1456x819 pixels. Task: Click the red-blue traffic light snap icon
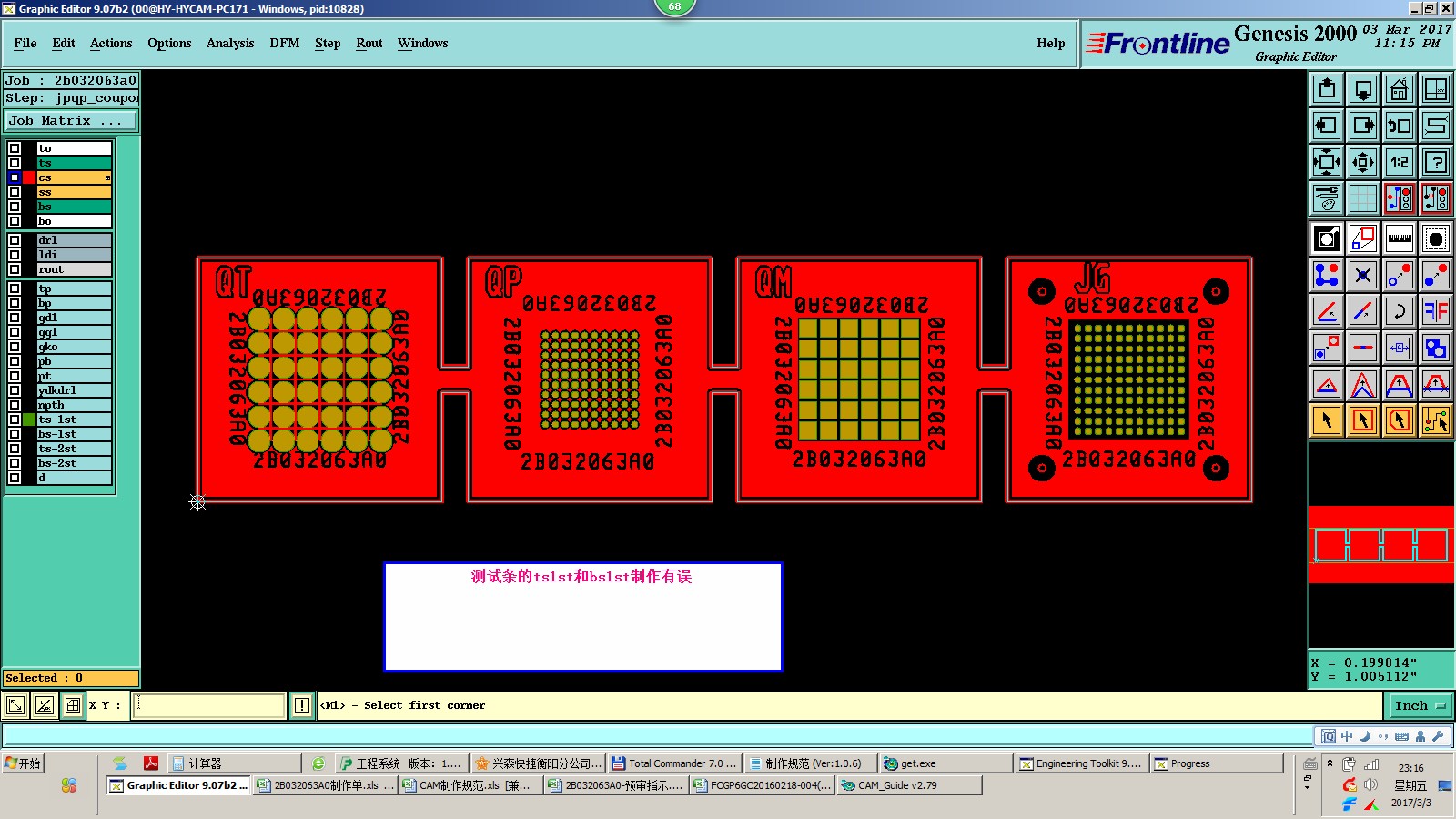click(1400, 198)
